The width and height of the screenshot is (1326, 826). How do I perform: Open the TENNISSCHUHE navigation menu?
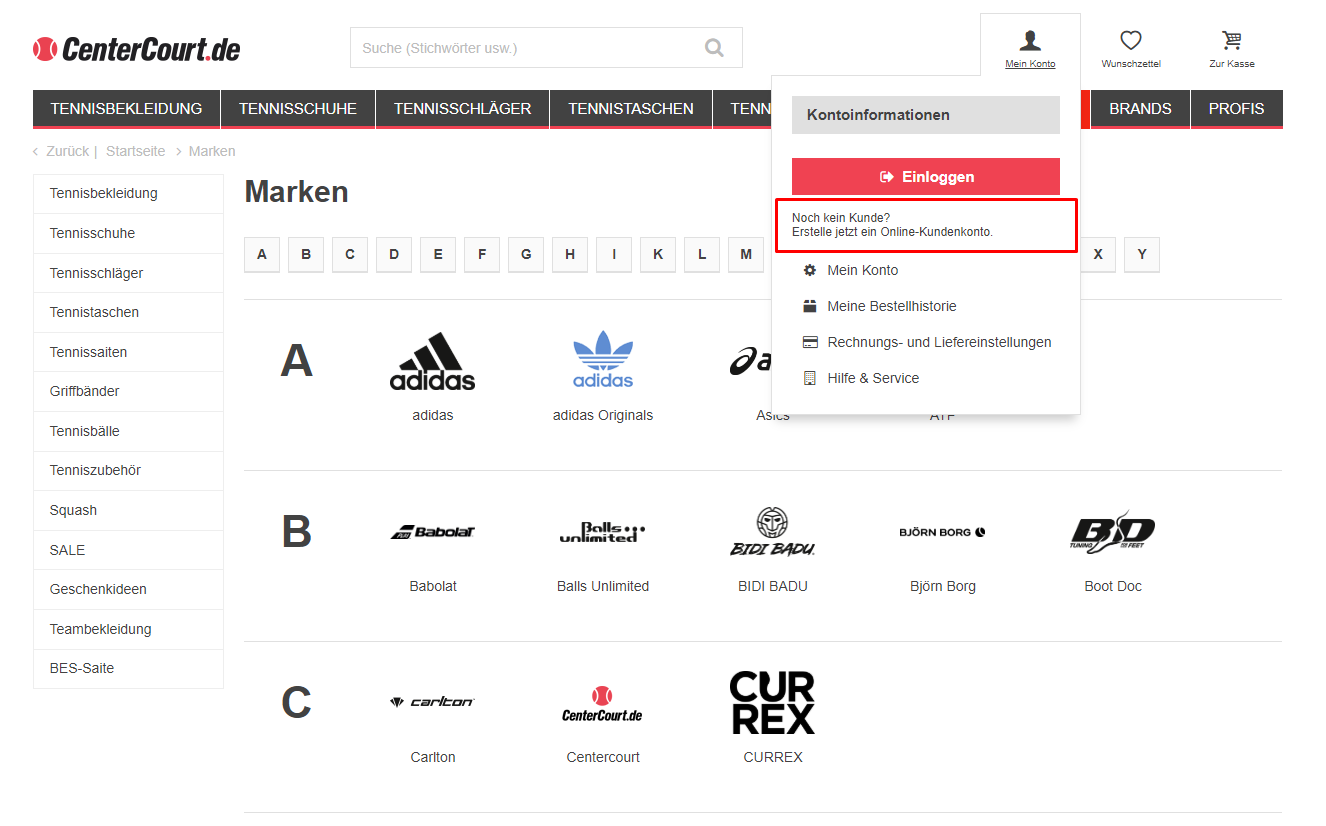point(298,109)
